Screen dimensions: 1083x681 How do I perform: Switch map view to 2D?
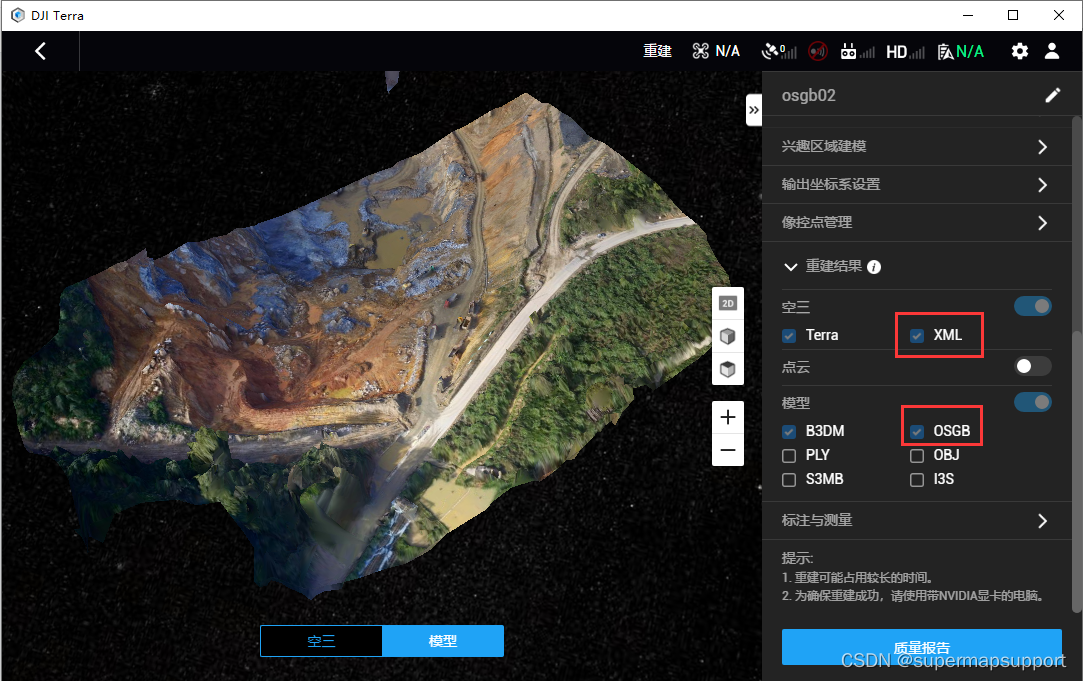click(727, 303)
